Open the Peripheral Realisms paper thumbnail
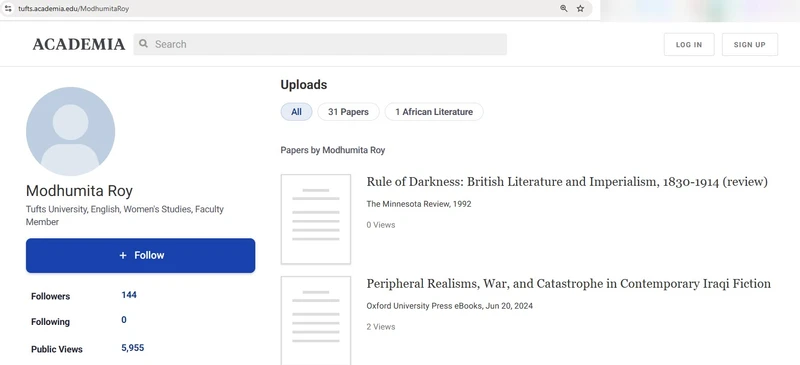Viewport: 800px width, 365px height. coord(316,320)
